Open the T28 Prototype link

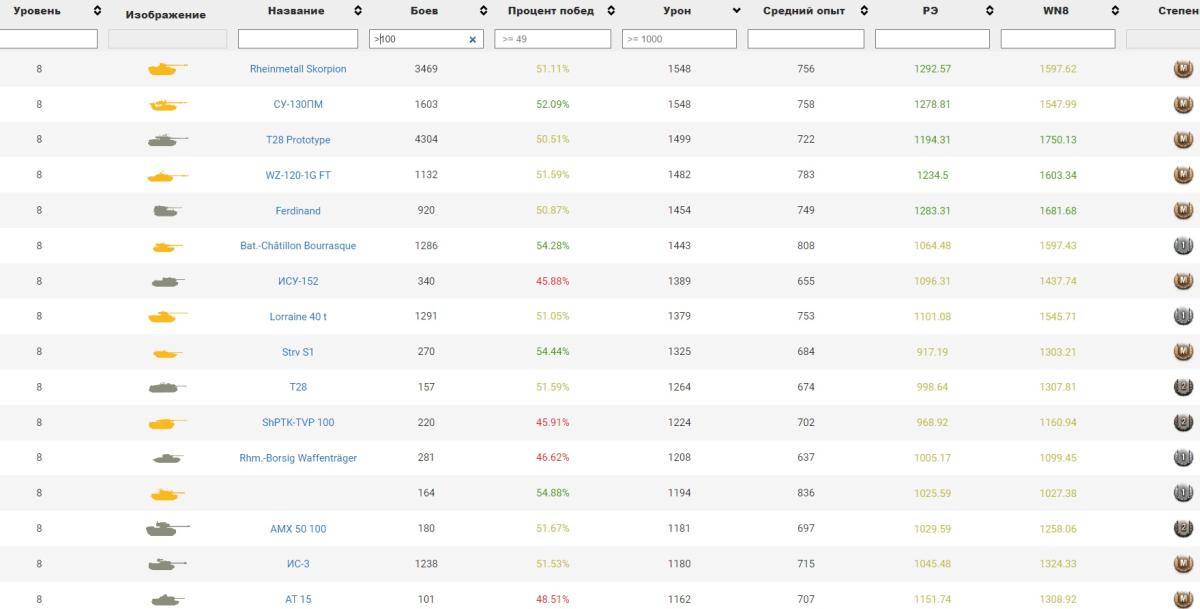point(298,140)
